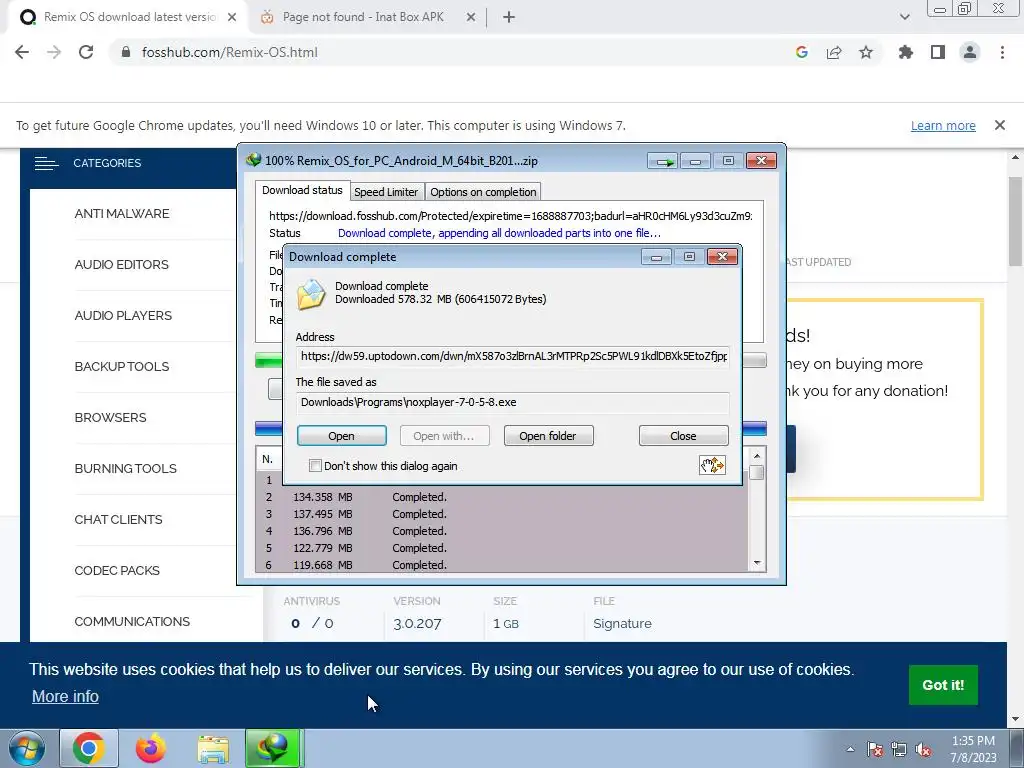Viewport: 1024px width, 768px height.
Task: Toggle the Chrome side panel icon
Action: click(x=938, y=52)
